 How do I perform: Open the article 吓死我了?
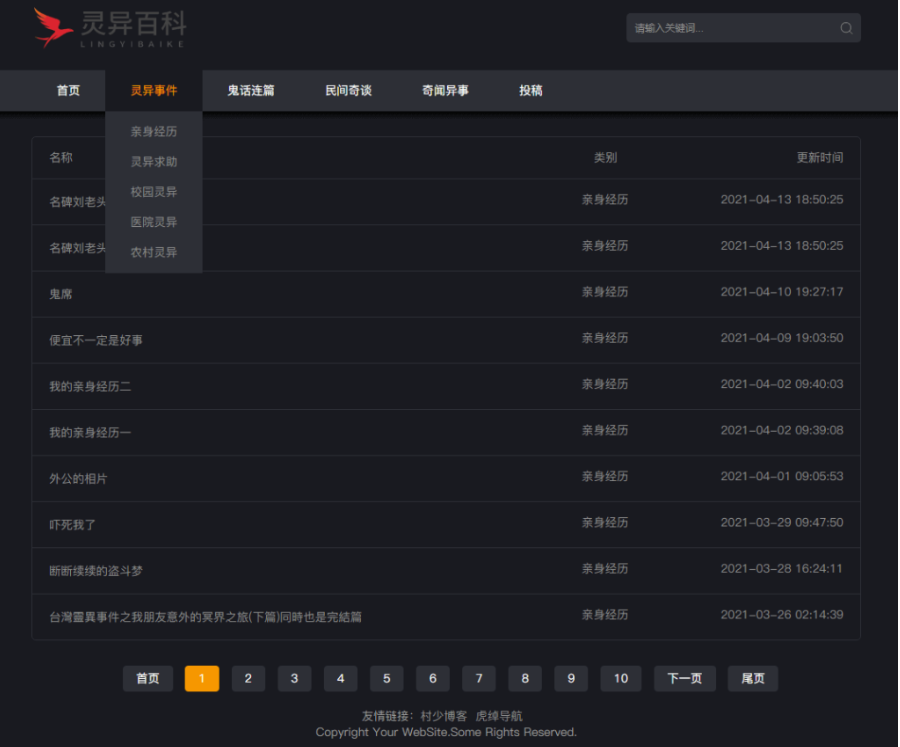click(72, 525)
